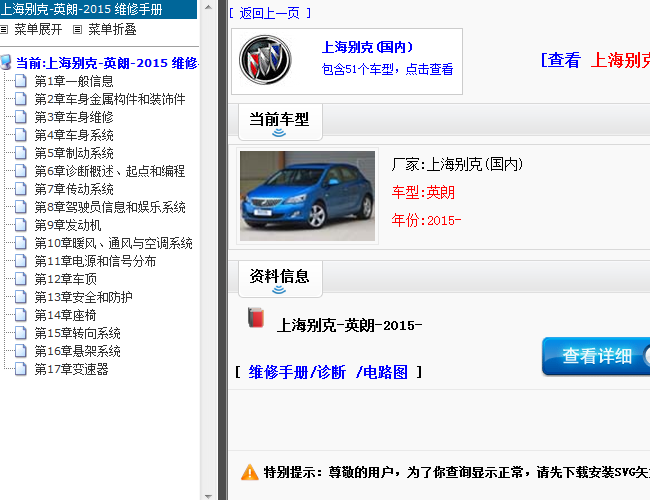The image size is (650, 500).
Task: Click the page icon beside 第7章传动系统
Action: (x=21, y=189)
